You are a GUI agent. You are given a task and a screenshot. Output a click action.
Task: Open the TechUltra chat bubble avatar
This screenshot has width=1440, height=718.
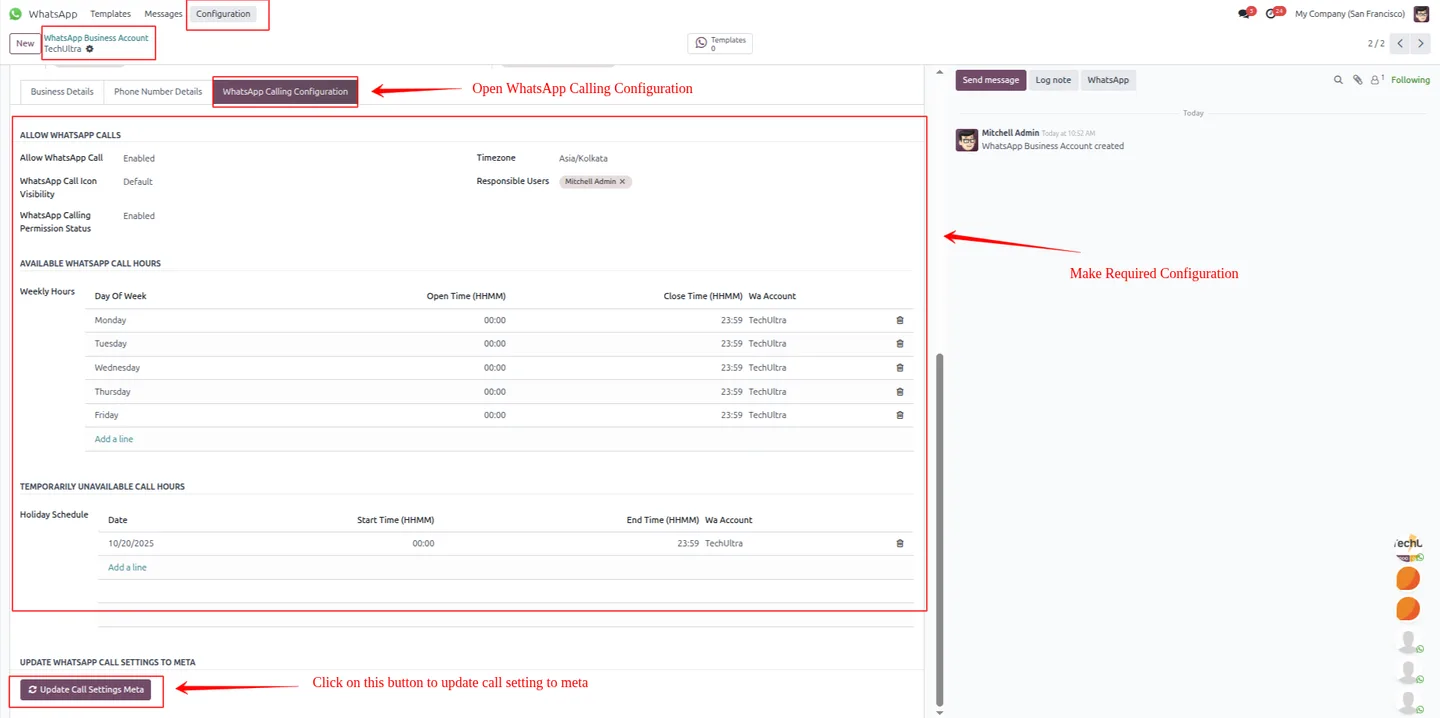(1408, 548)
